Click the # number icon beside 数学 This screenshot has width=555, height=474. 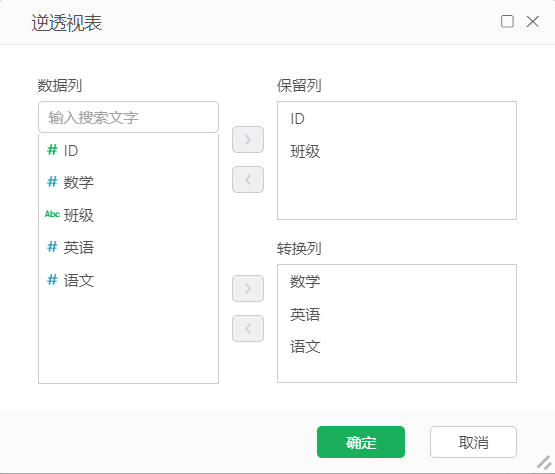tap(52, 182)
